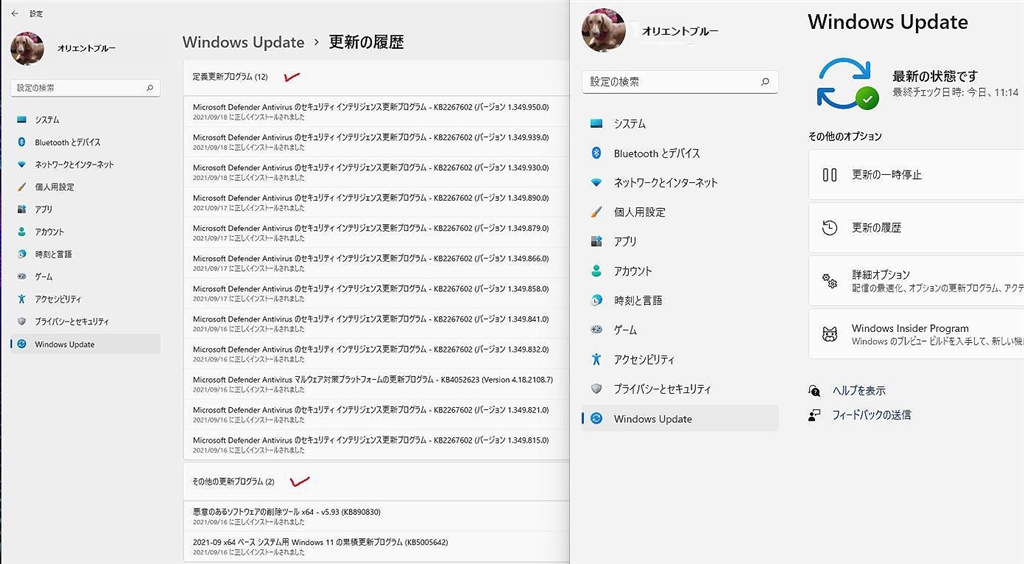The height and width of the screenshot is (564, 1024).
Task: Open 更新の履歴 in the right window
Action: (916, 228)
